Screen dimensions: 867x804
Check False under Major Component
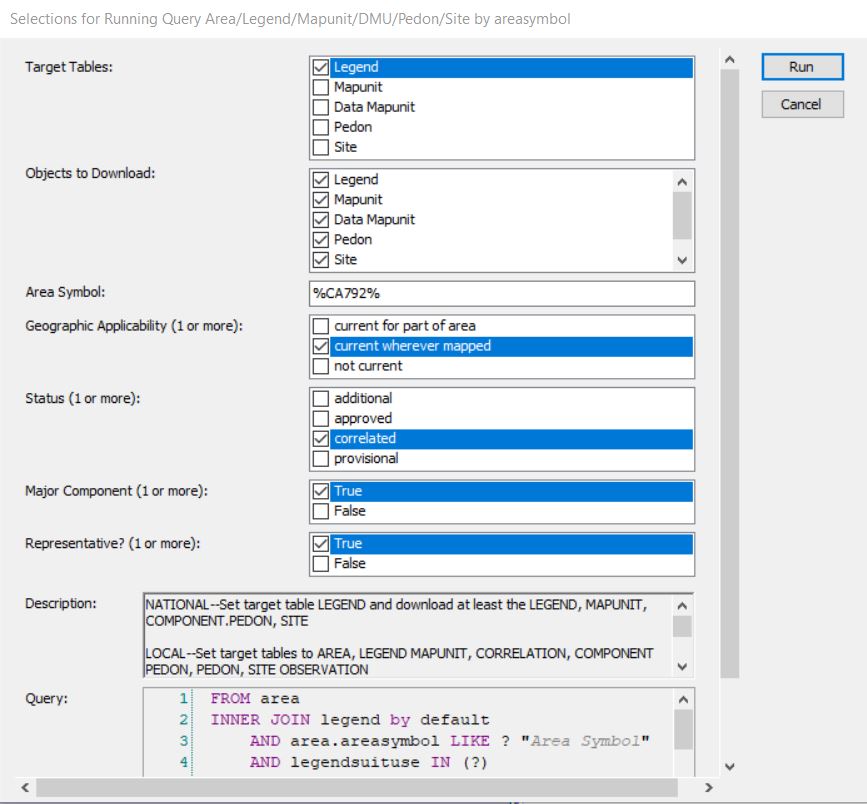tap(321, 511)
